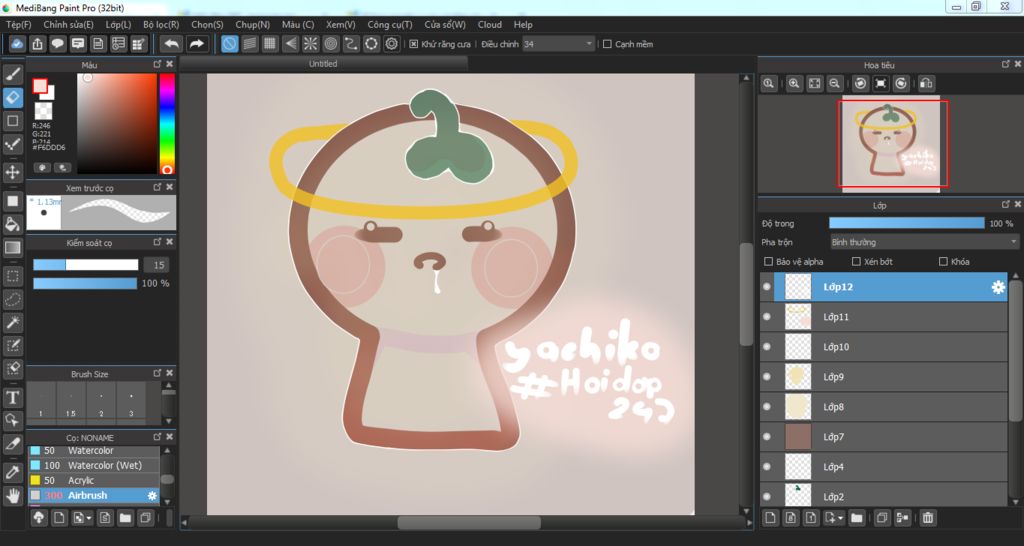Create a new layer in Layers panel
The width and height of the screenshot is (1024, 546).
click(x=771, y=518)
